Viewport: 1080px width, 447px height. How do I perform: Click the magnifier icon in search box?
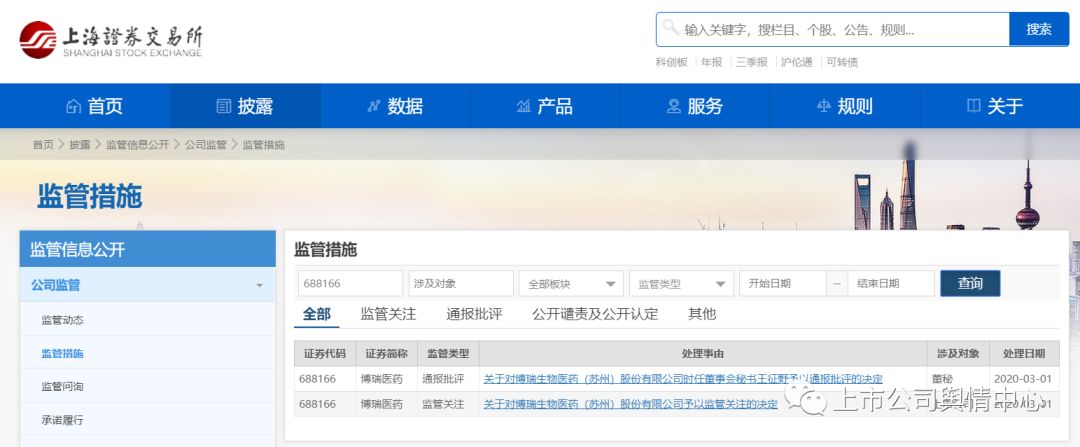coord(670,28)
